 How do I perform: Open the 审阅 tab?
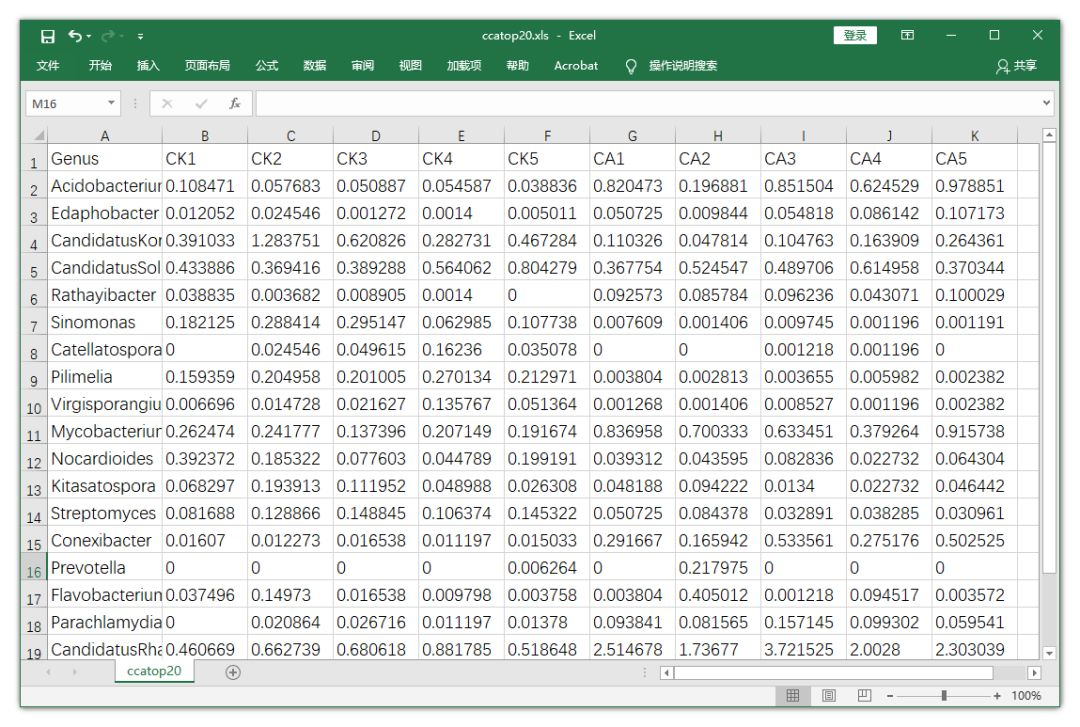coord(363,65)
